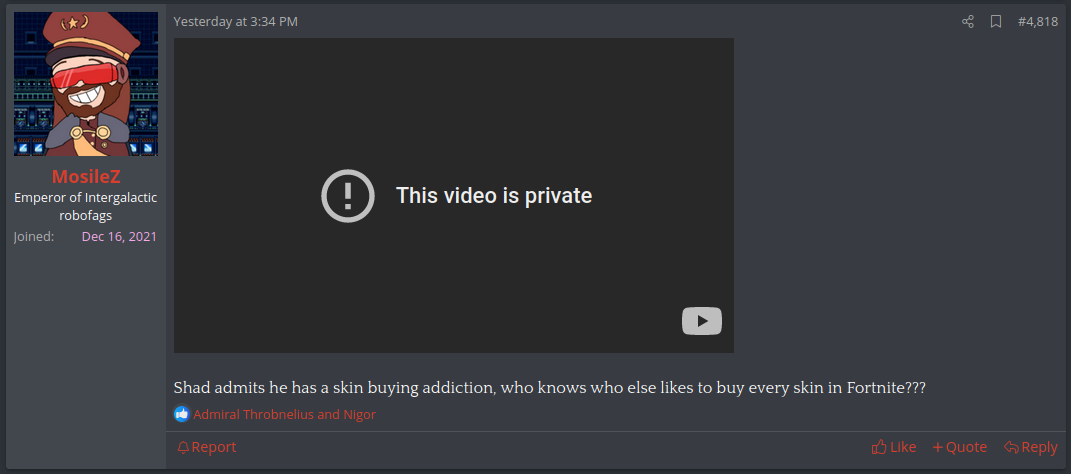Report this post
The width and height of the screenshot is (1071, 474).
pos(206,447)
